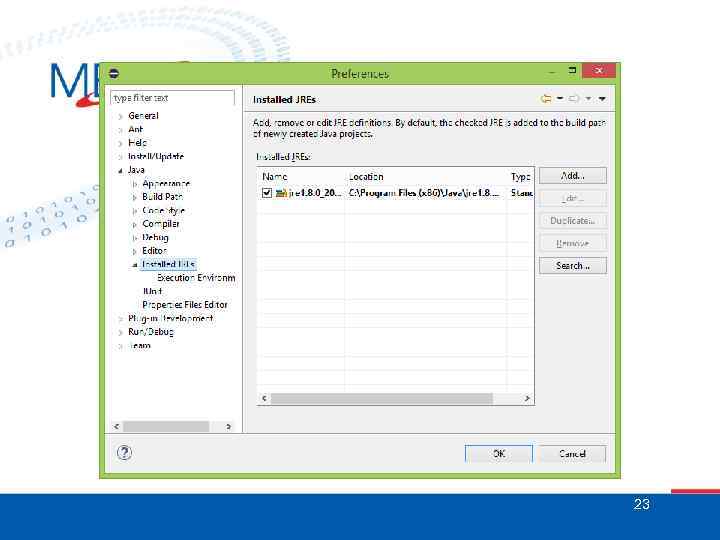Image resolution: width=720 pixels, height=540 pixels.
Task: Click the Edit... button
Action: pos(573,198)
